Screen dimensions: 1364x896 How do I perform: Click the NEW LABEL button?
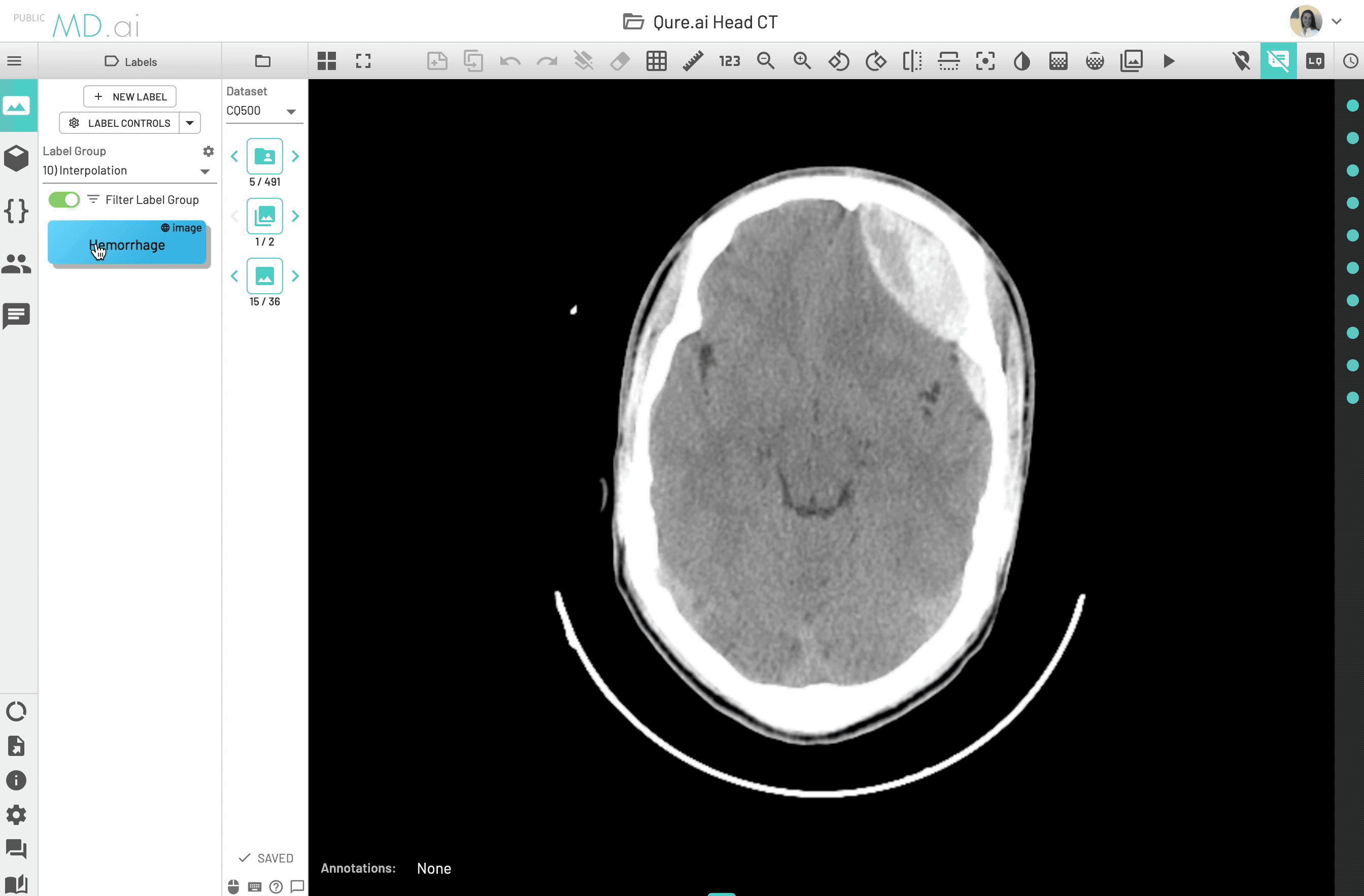[129, 96]
